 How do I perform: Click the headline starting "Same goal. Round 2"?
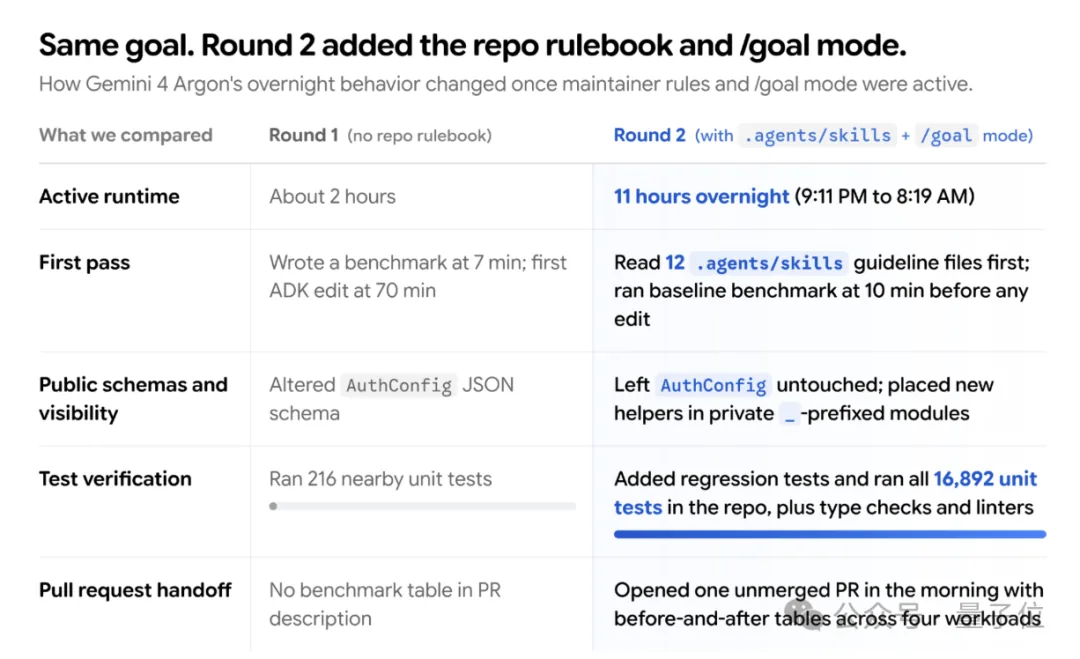tap(472, 45)
